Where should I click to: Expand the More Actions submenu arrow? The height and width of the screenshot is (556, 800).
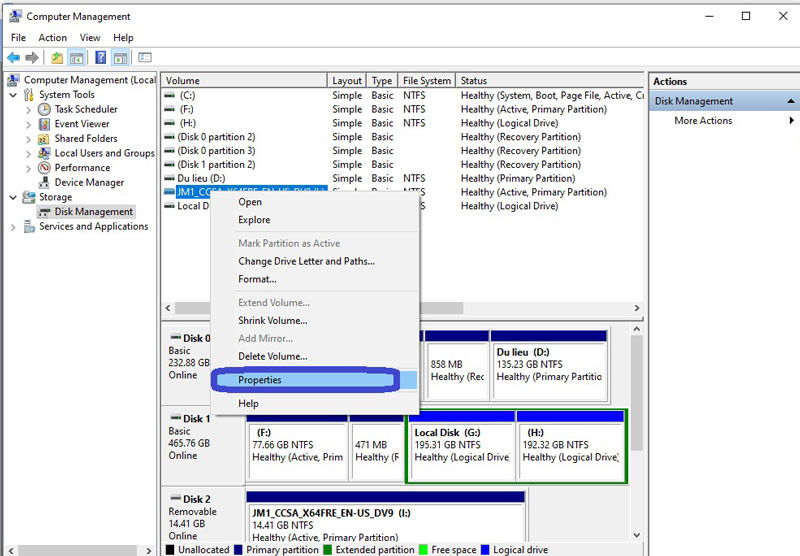click(791, 121)
